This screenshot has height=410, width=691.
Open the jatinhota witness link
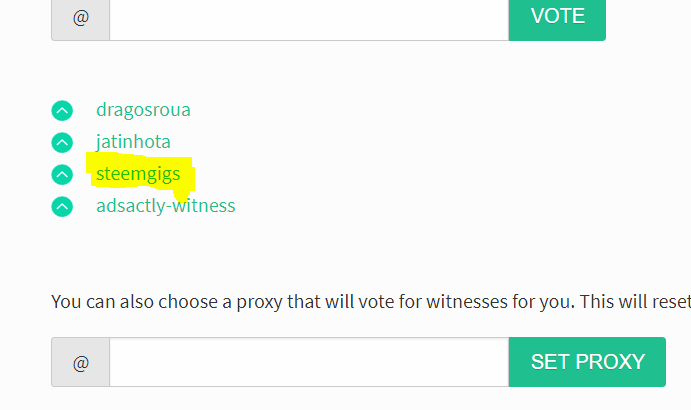[x=133, y=142]
